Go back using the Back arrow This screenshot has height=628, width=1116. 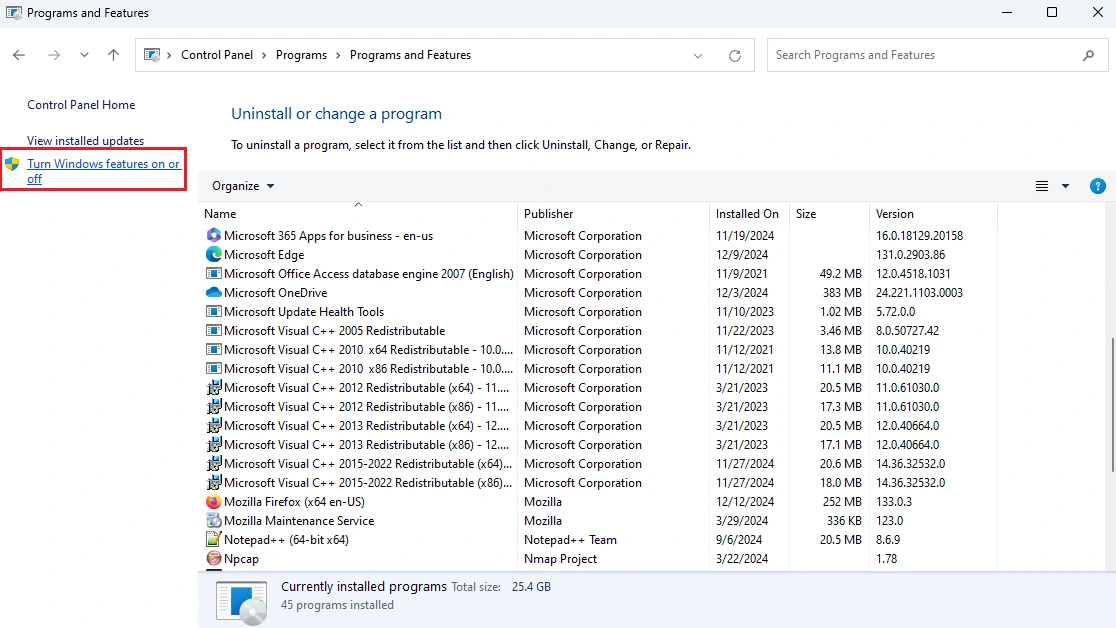click(19, 55)
